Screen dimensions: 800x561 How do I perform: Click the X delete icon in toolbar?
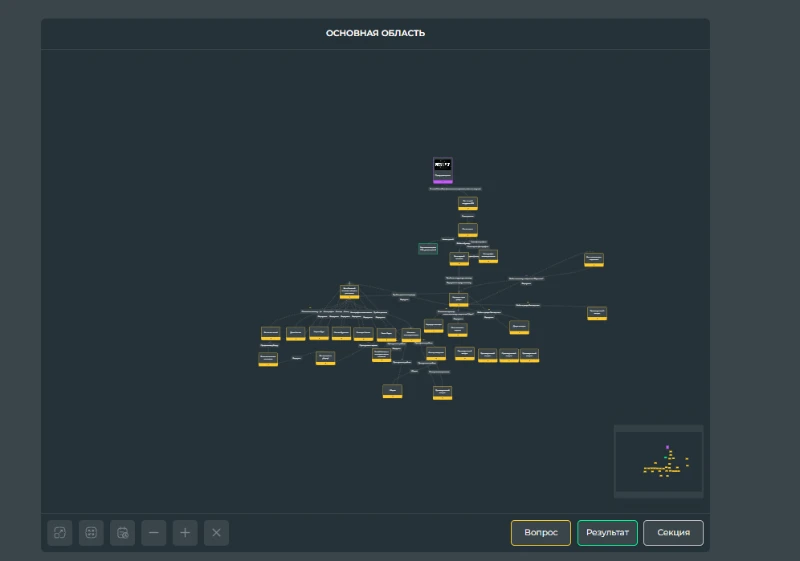pyautogui.click(x=216, y=532)
